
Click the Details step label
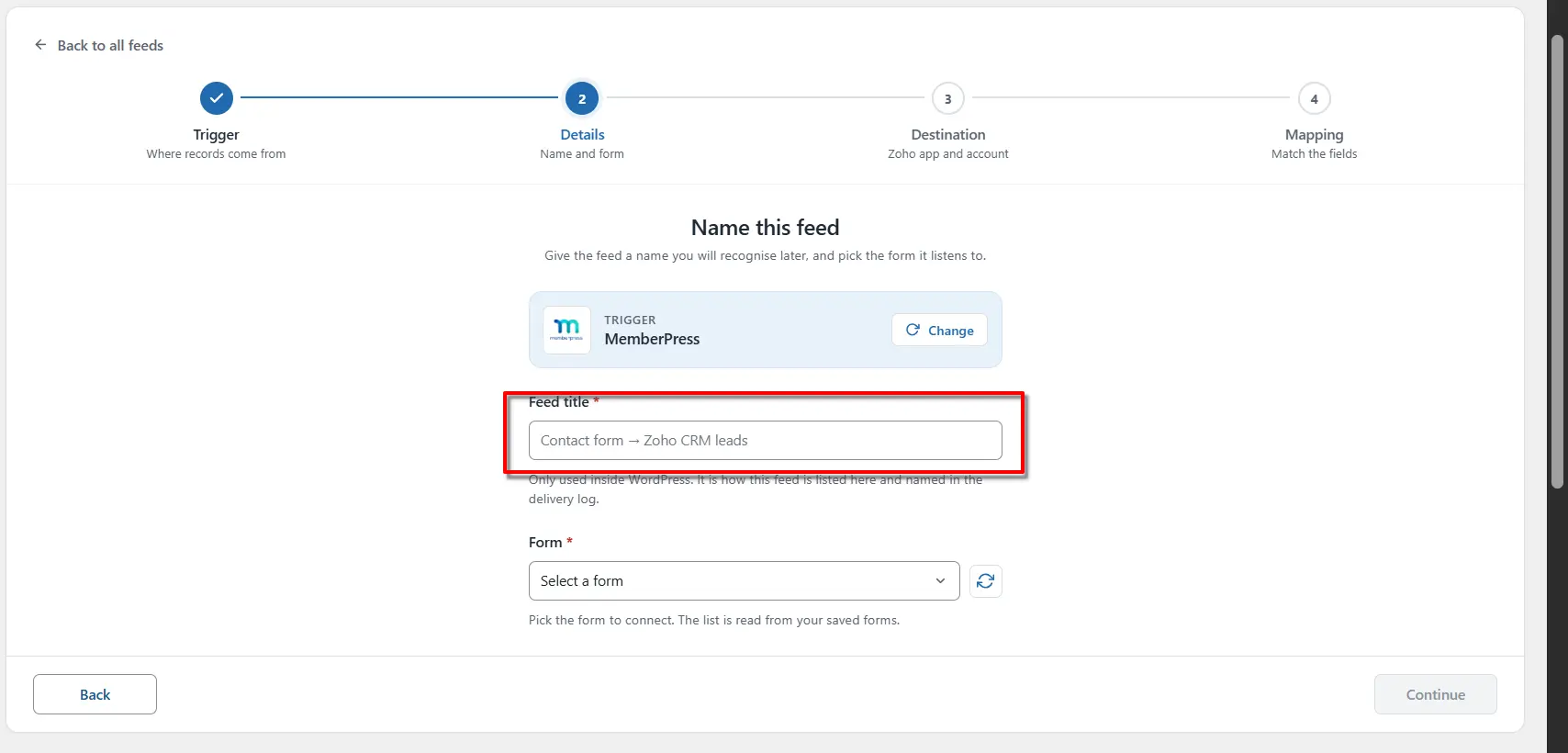(x=582, y=134)
